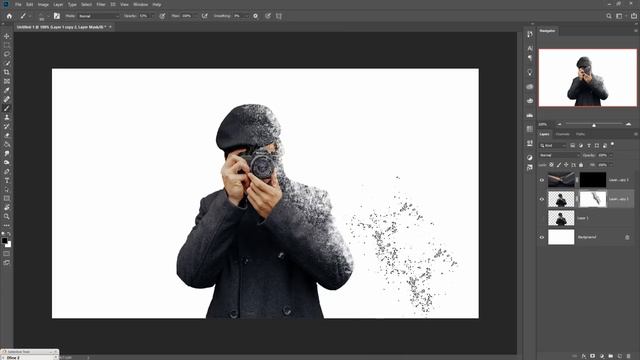Select the Horizontal Type tool
The image size is (640, 360).
click(x=7, y=180)
